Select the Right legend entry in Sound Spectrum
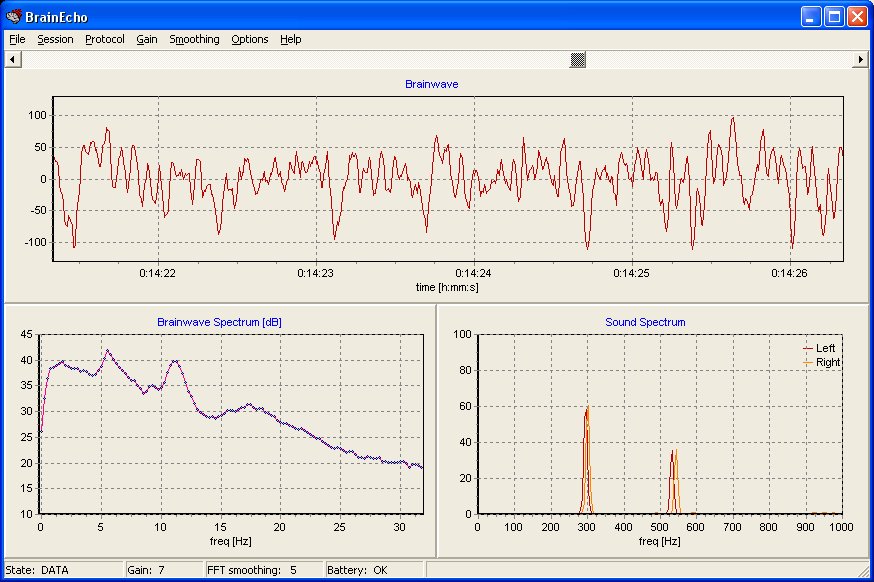 (828, 362)
